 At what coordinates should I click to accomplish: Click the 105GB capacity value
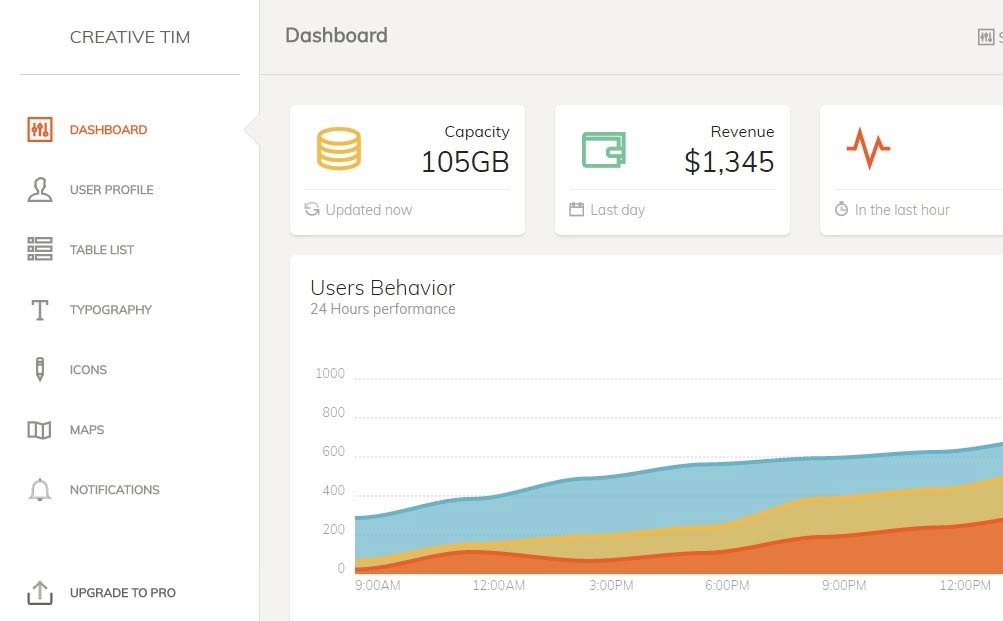click(465, 162)
